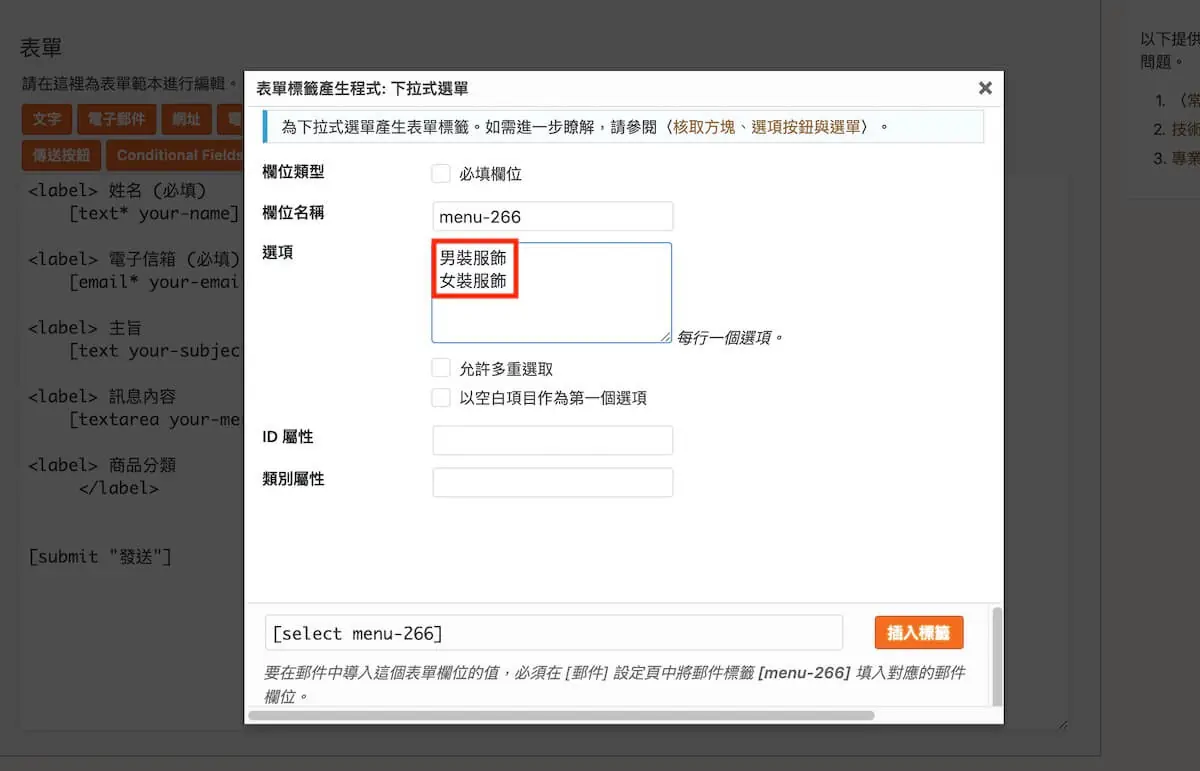Viewport: 1200px width, 771px height.
Task: Click the dialog's horizontal scrollbar
Action: click(561, 715)
